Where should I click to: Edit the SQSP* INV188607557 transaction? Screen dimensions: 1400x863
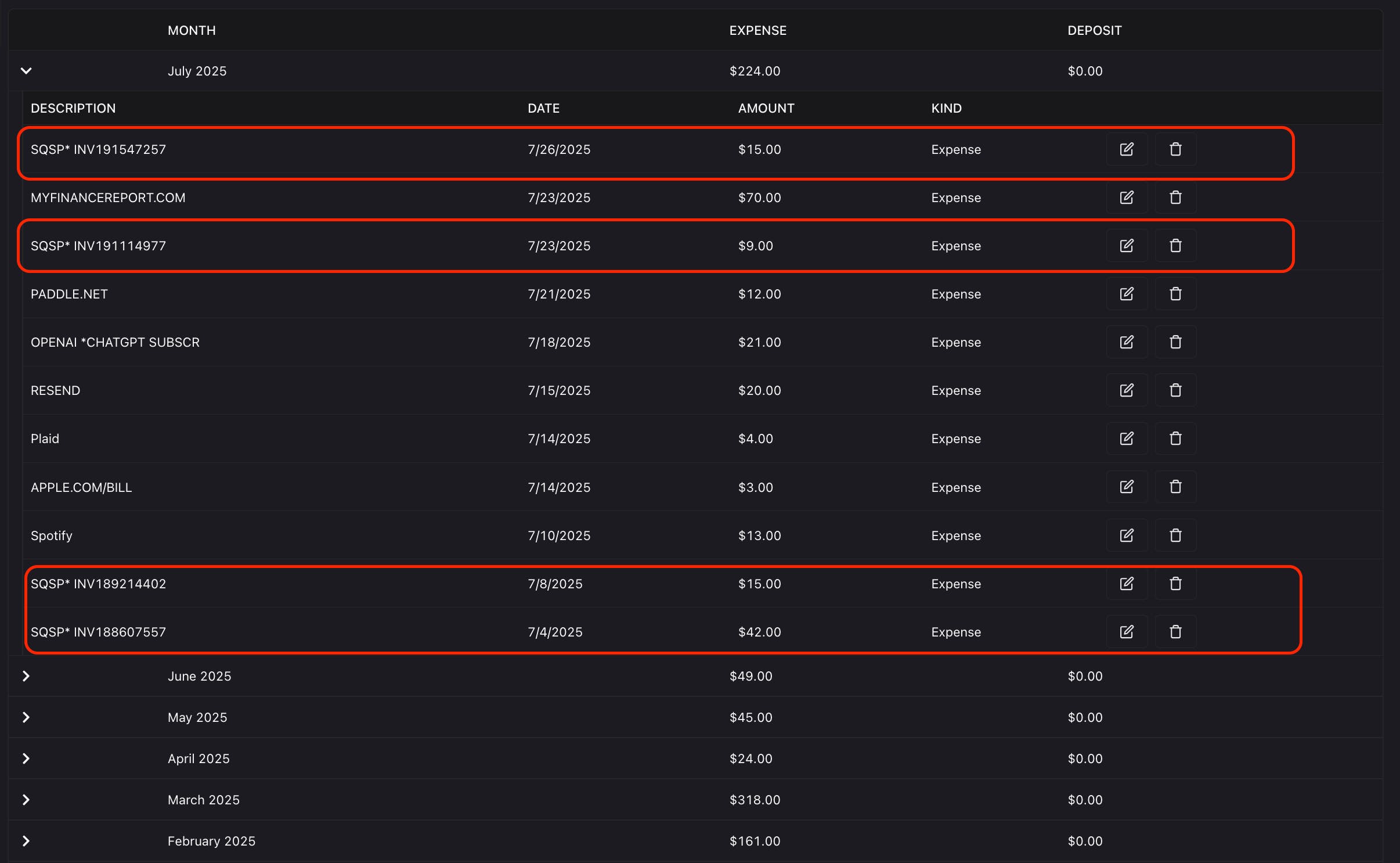click(x=1126, y=632)
